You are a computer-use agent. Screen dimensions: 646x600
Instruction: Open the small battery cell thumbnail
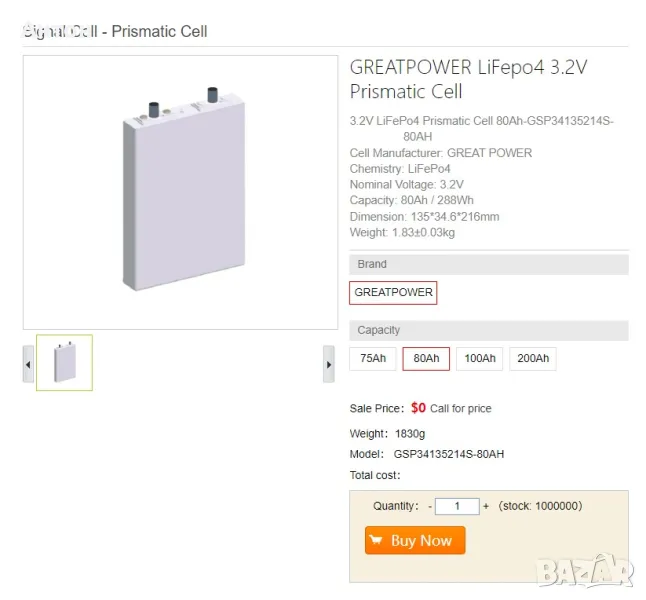tap(65, 362)
